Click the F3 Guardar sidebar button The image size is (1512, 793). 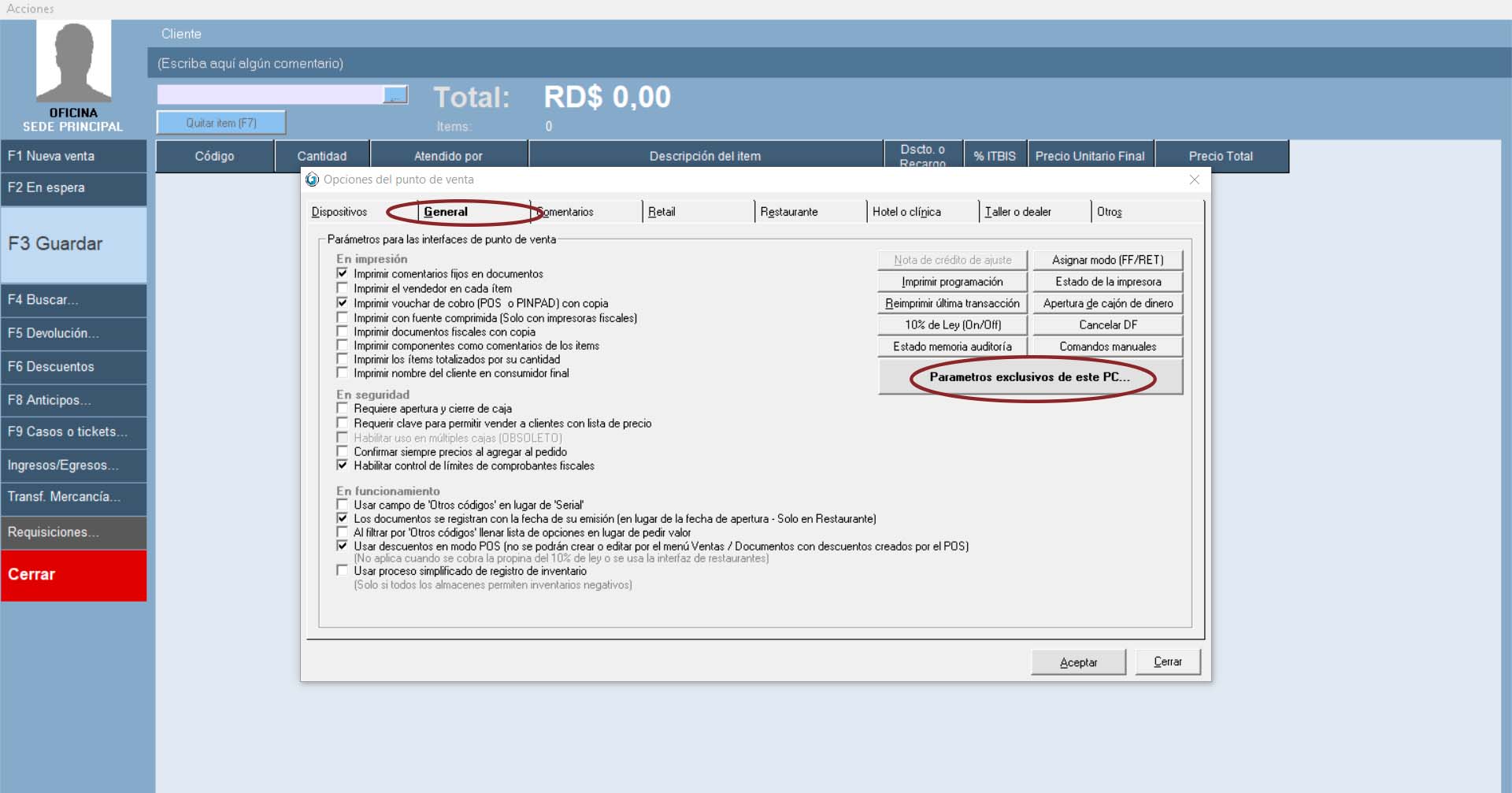point(73,244)
